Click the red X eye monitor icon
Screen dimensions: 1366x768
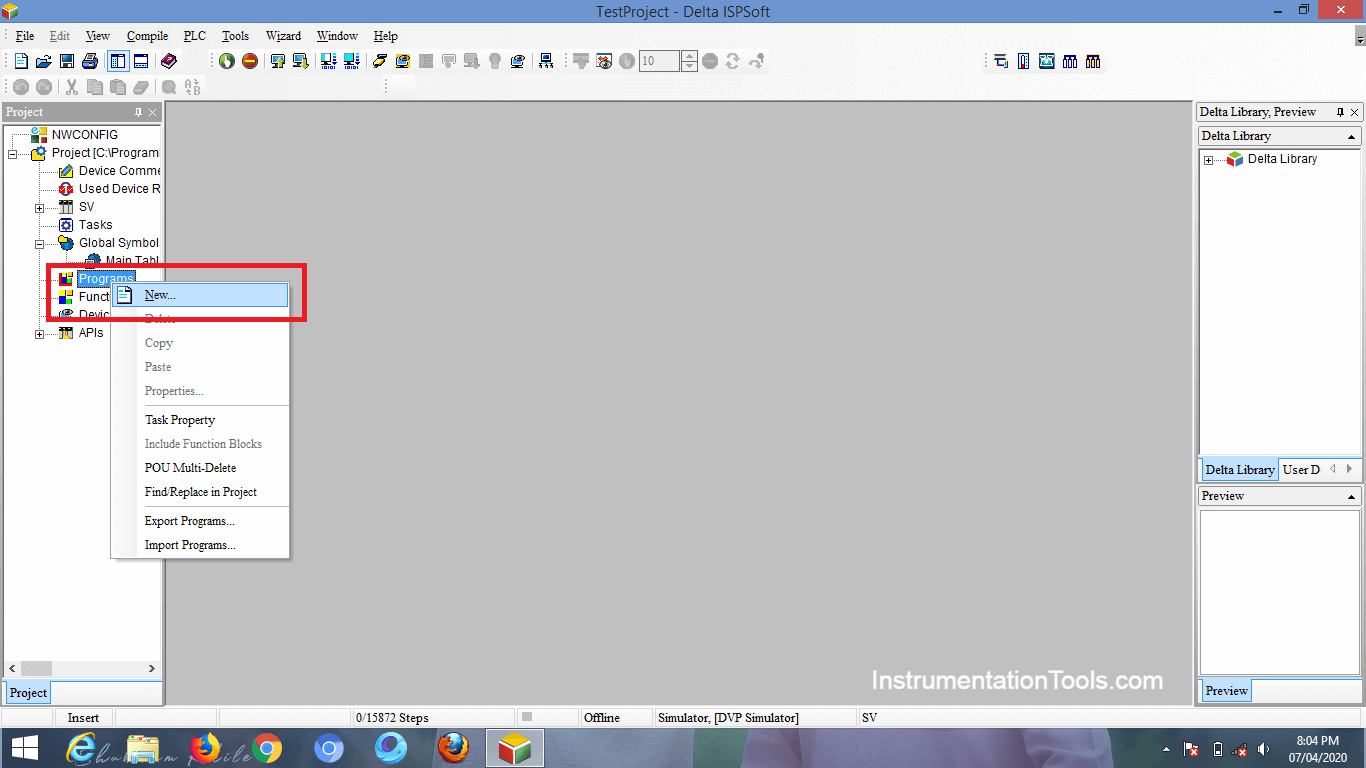click(604, 61)
